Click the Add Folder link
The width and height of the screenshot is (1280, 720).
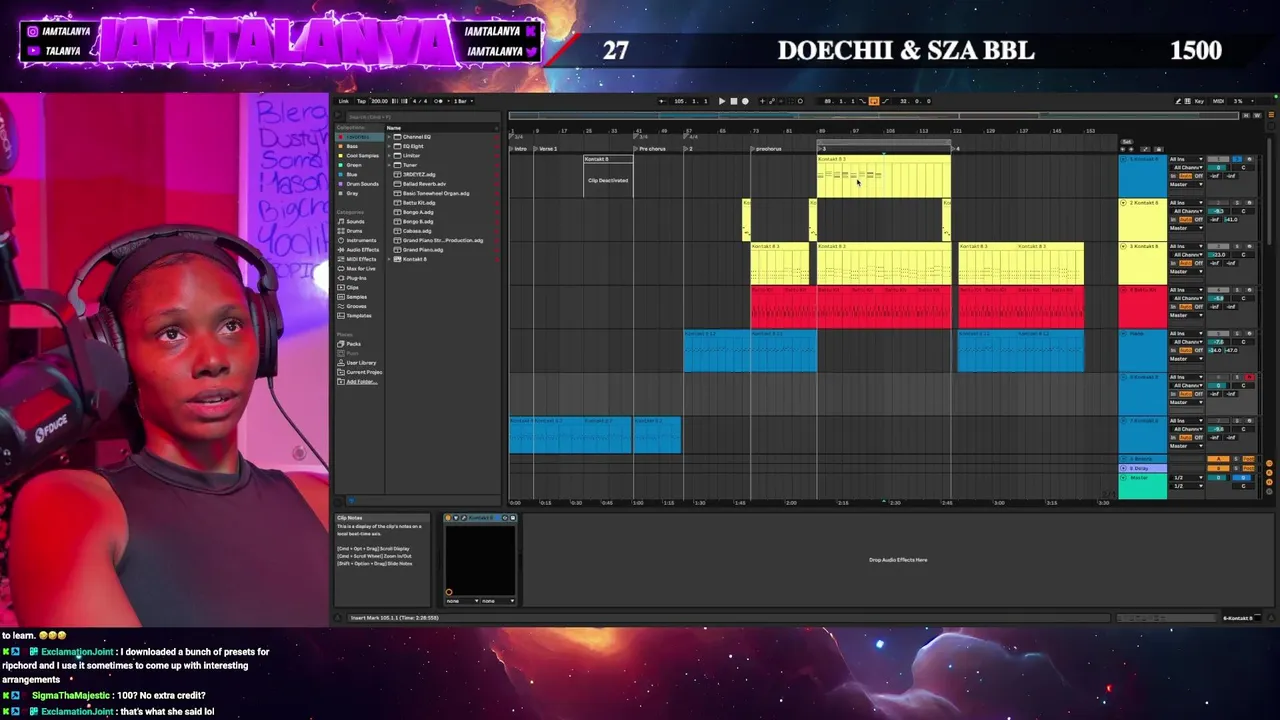point(361,382)
